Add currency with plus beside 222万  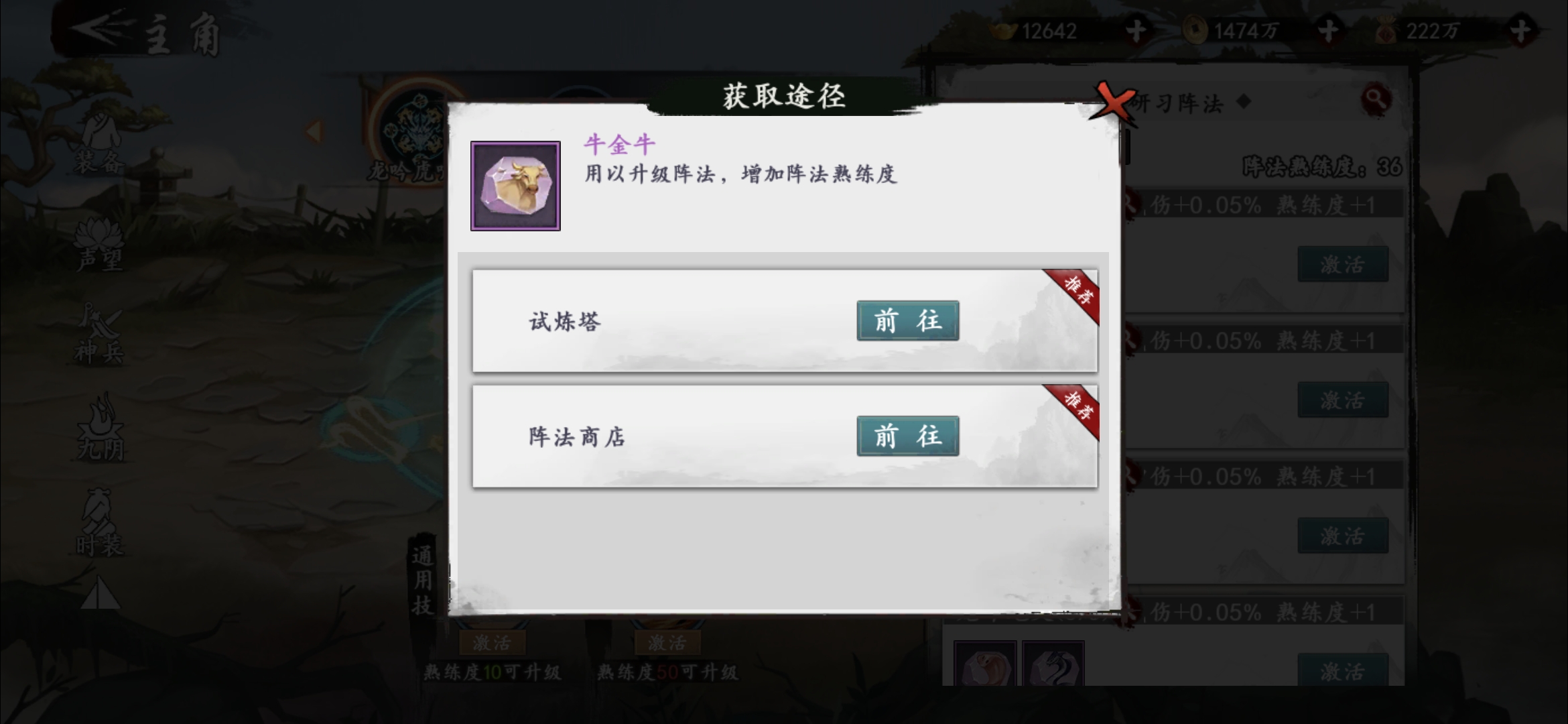click(x=1521, y=31)
